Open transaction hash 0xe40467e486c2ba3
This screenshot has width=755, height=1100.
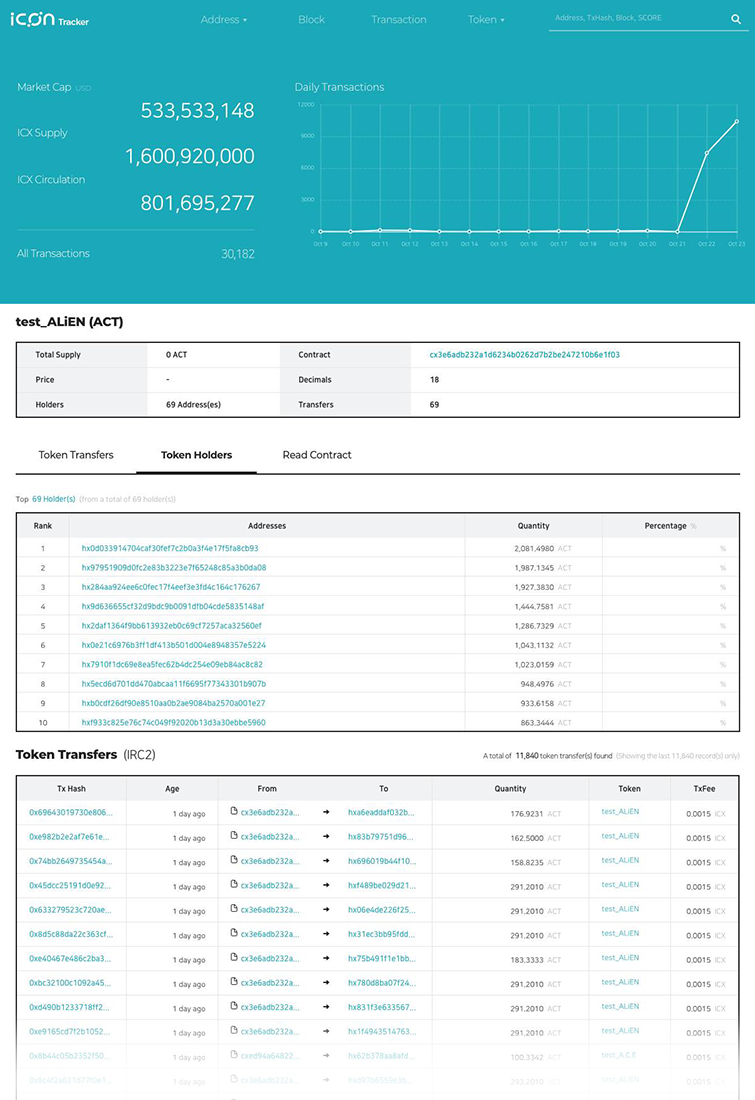pos(69,958)
